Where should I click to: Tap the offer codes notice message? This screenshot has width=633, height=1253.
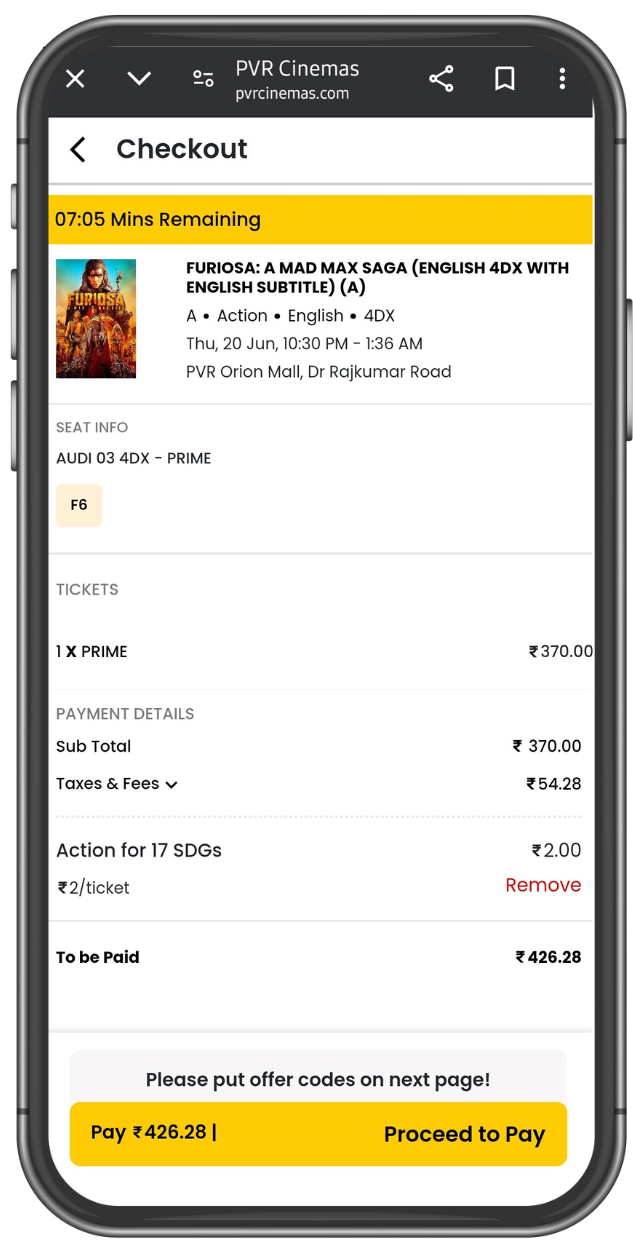click(x=318, y=1080)
